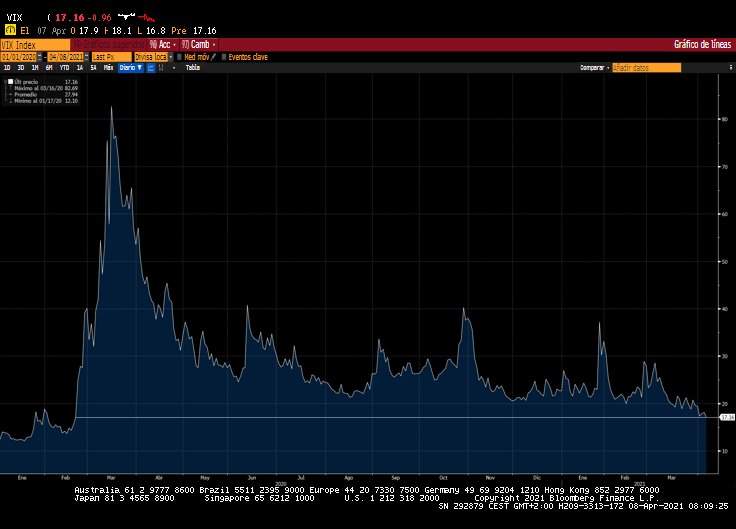Open the 97) Camb menu
The width and height of the screenshot is (736, 529).
pyautogui.click(x=198, y=45)
